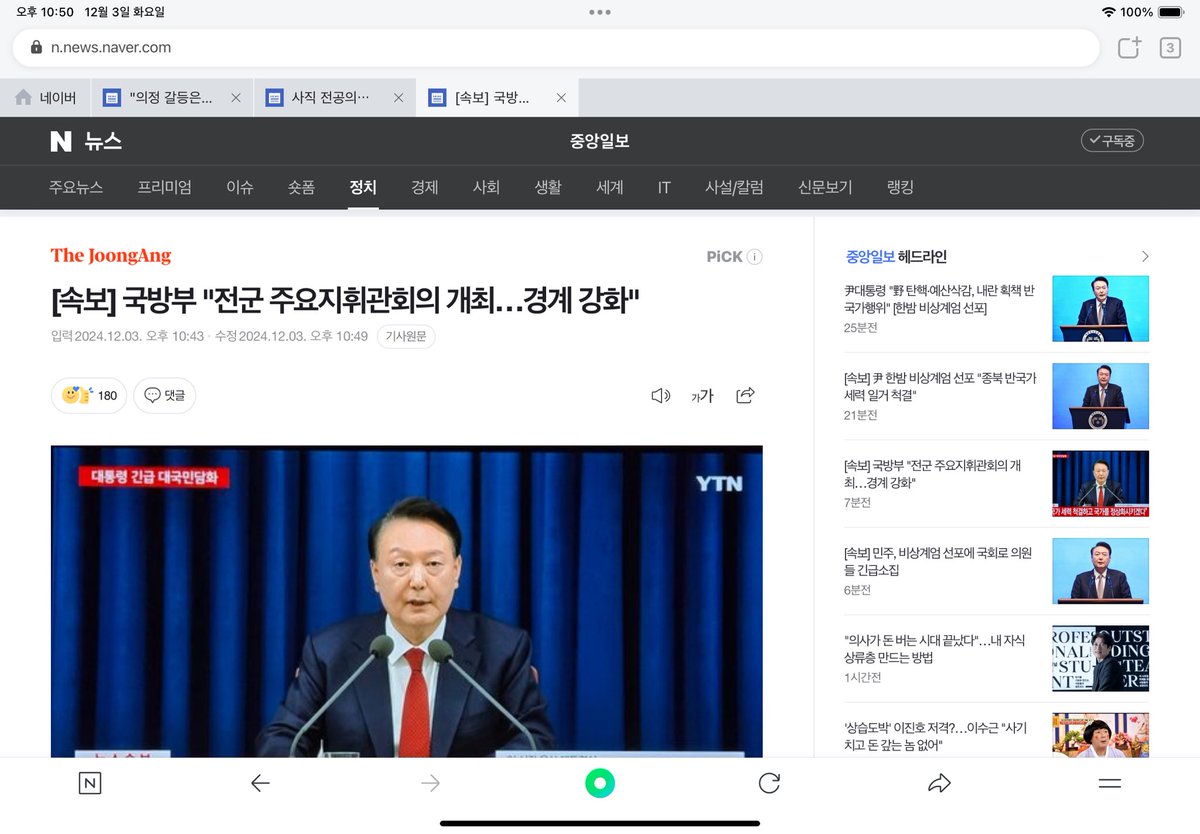Go to 세계 section
Viewport: 1200px width, 834px height.
point(610,187)
